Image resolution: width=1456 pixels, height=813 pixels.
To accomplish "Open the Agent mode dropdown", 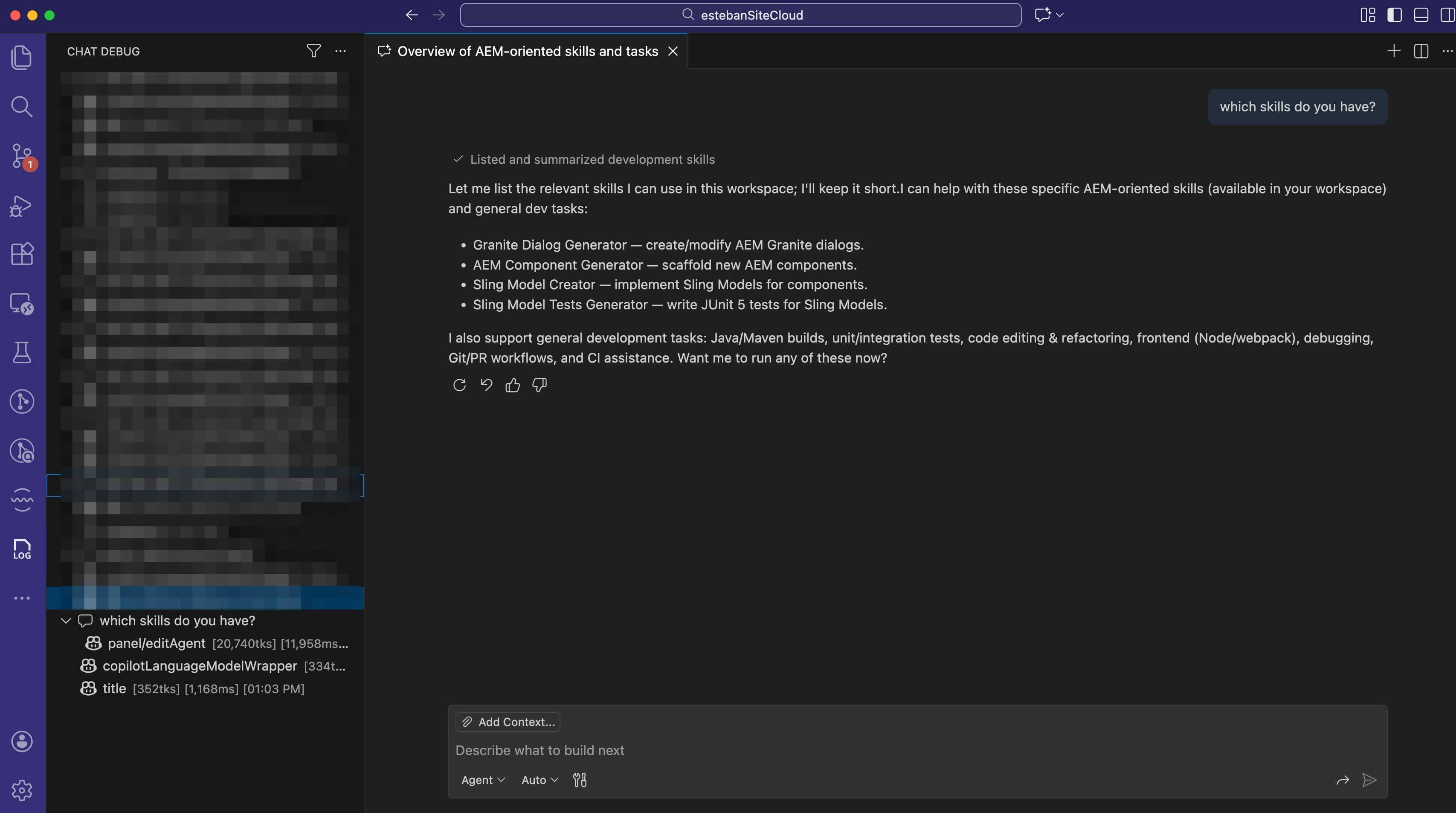I will (483, 780).
